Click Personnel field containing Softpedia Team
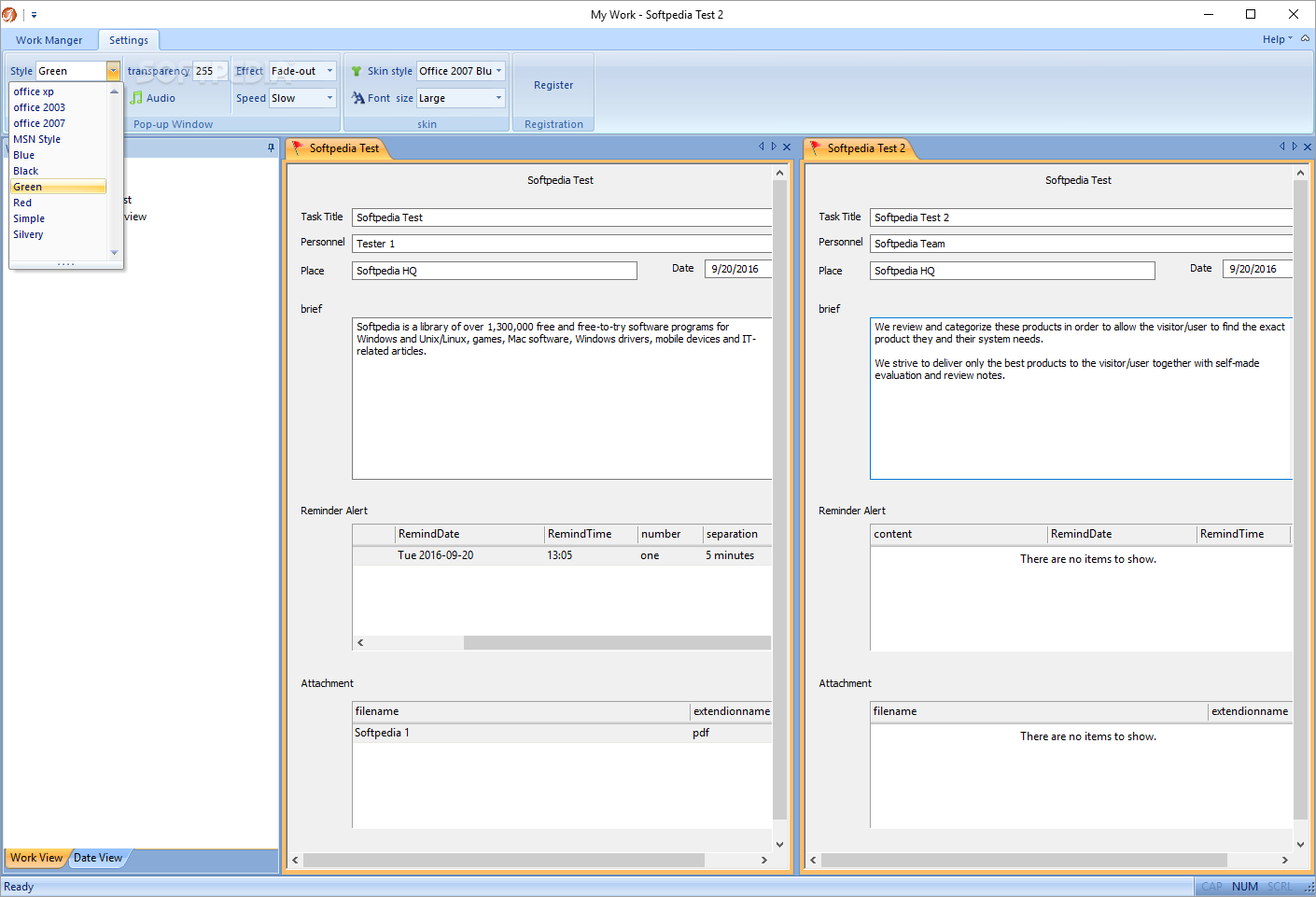The width and height of the screenshot is (1316, 897). (1081, 244)
